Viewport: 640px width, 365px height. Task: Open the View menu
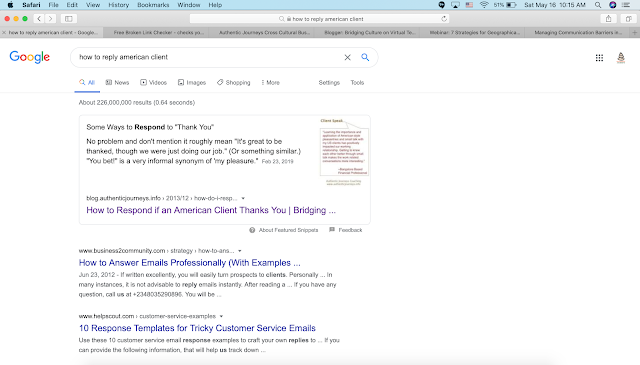pos(93,5)
